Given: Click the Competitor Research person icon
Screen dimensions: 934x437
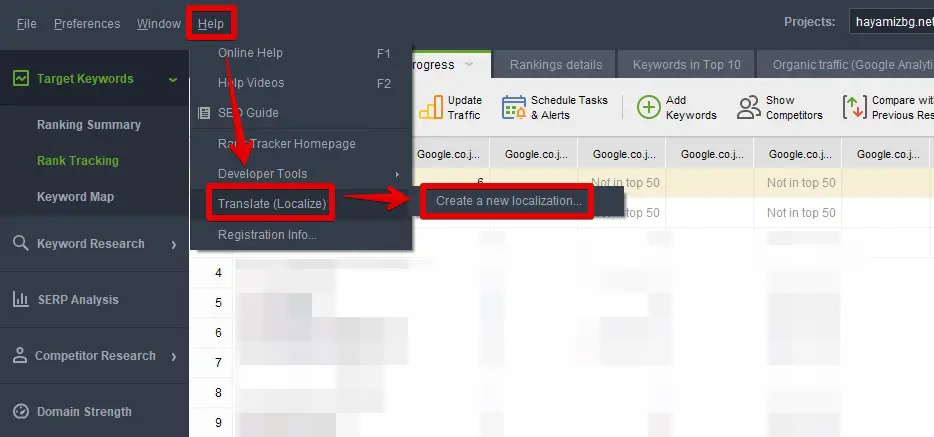Looking at the screenshot, I should (x=19, y=355).
